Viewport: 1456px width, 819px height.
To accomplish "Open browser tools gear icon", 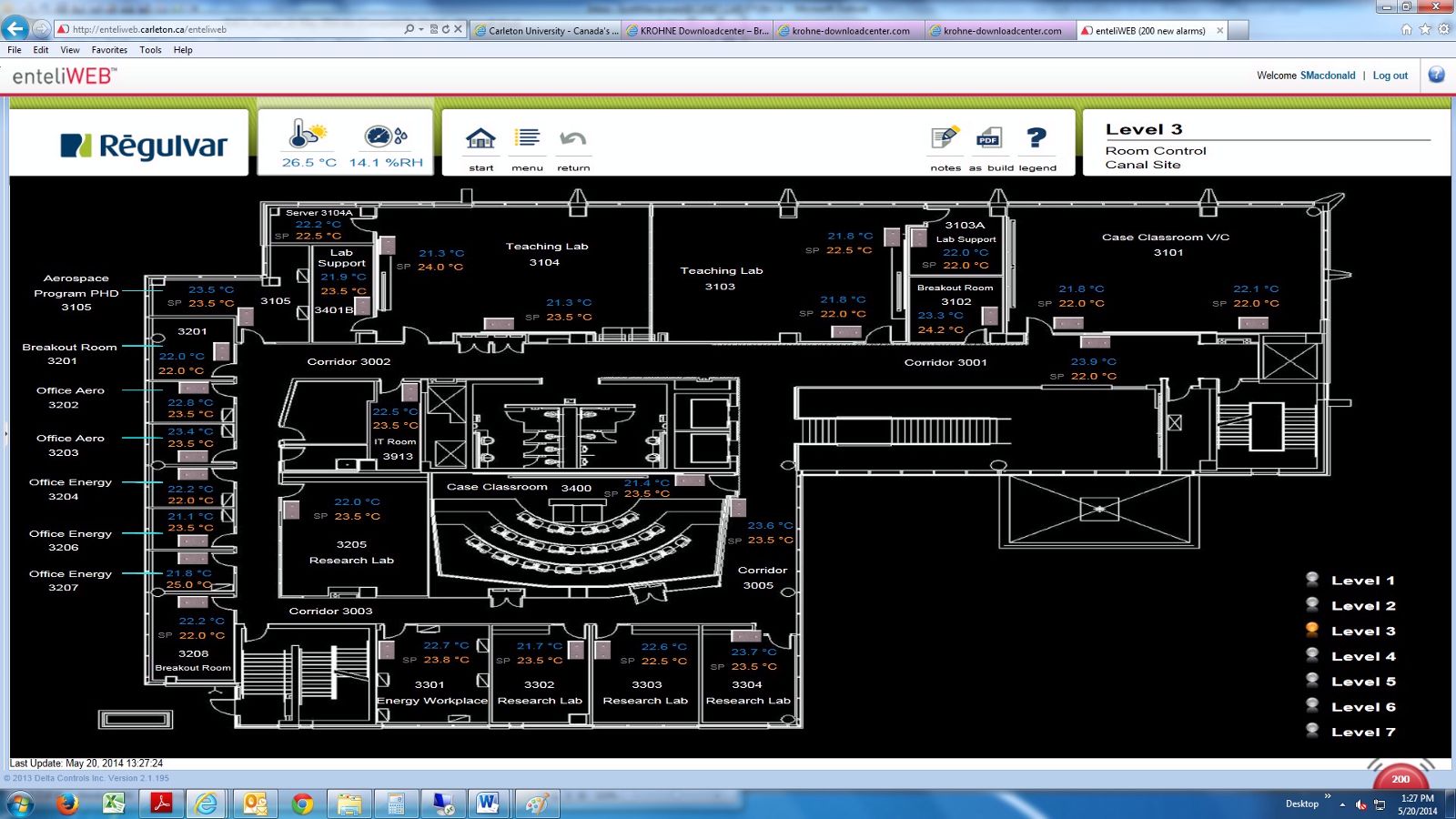I will coord(1443,29).
